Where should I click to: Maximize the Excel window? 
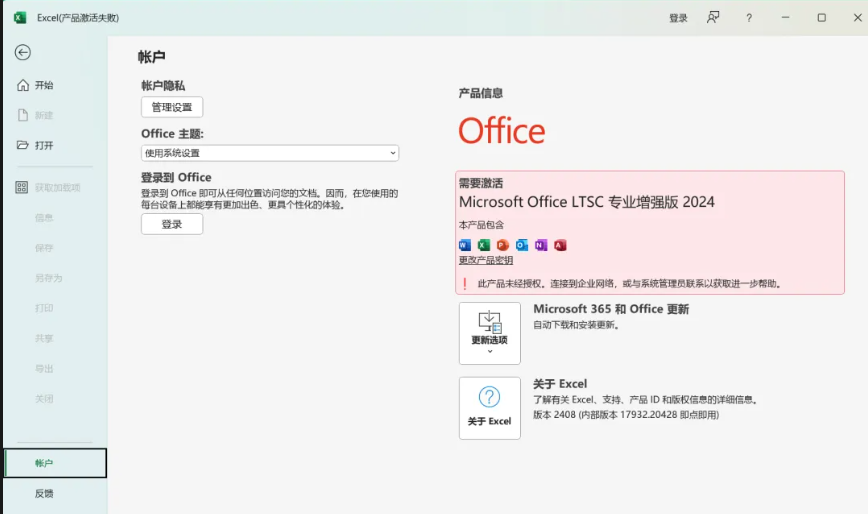pyautogui.click(x=822, y=18)
